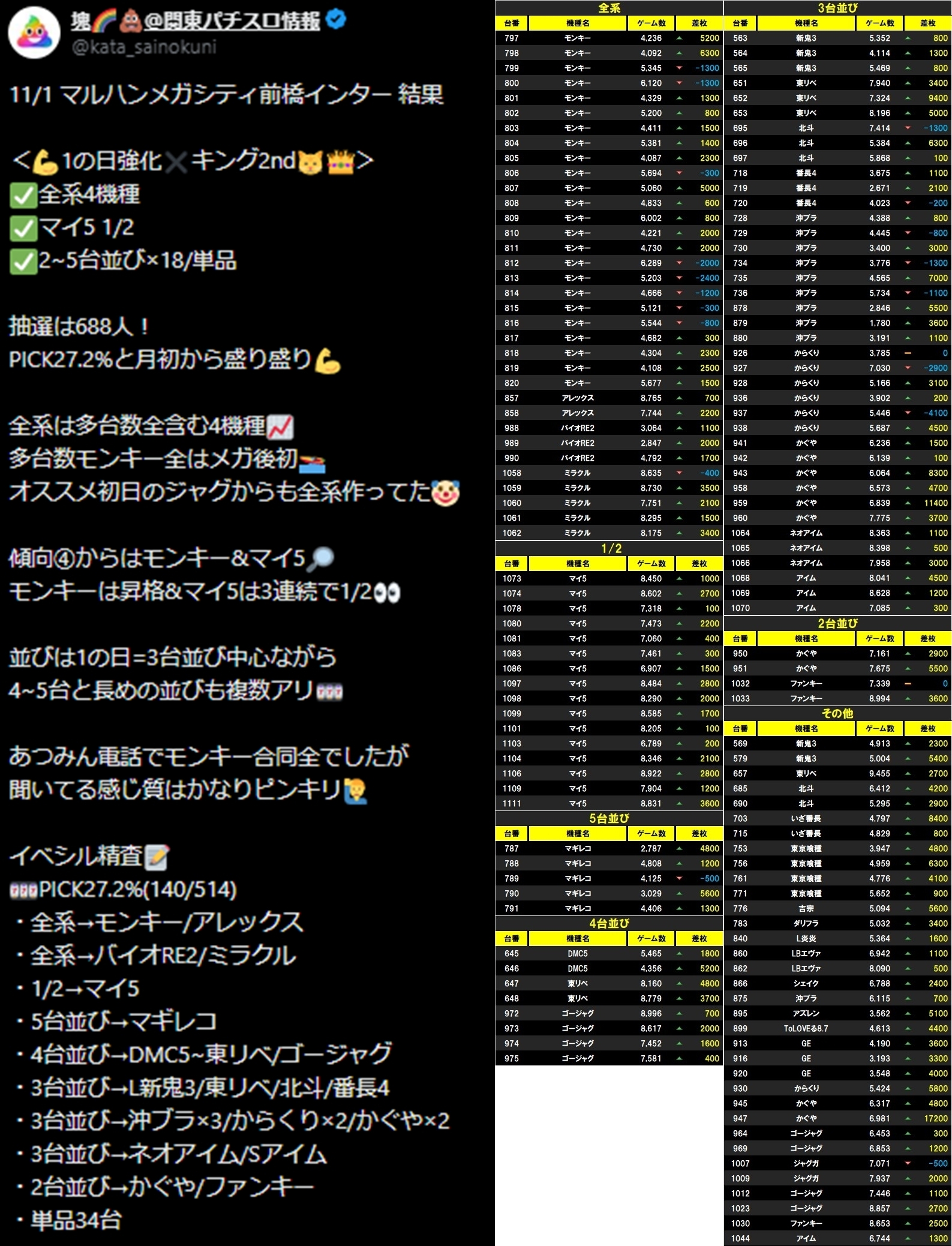Click the -4100 差枚 value in row 937
This screenshot has width=952, height=1246.
pyautogui.click(x=936, y=413)
